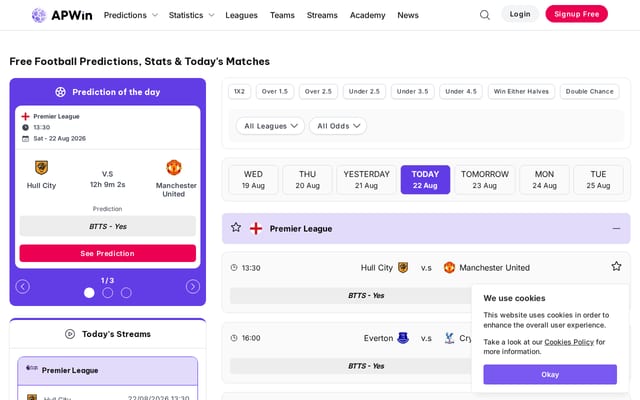The width and height of the screenshot is (640, 400).
Task: Open the News nav item
Action: [408, 15]
